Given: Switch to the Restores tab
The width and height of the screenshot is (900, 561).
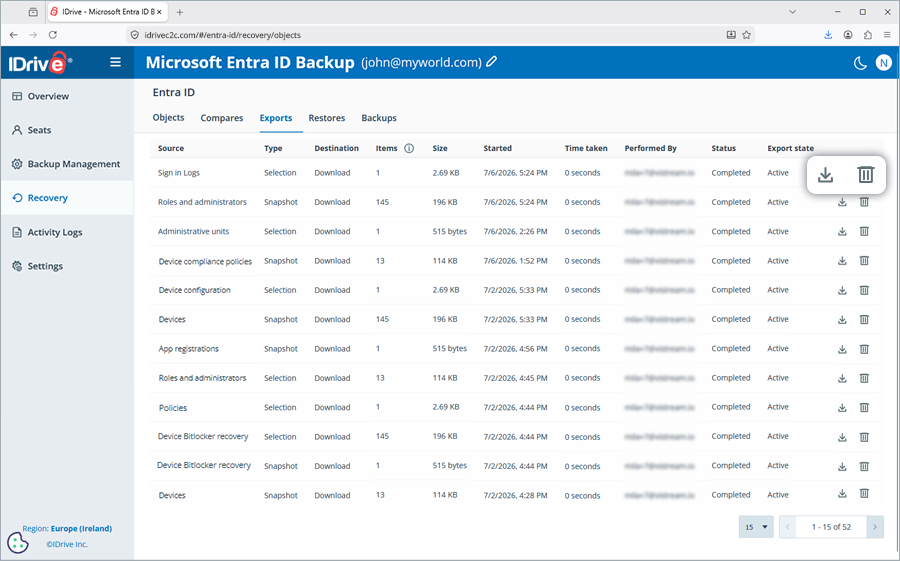Looking at the screenshot, I should click(327, 118).
